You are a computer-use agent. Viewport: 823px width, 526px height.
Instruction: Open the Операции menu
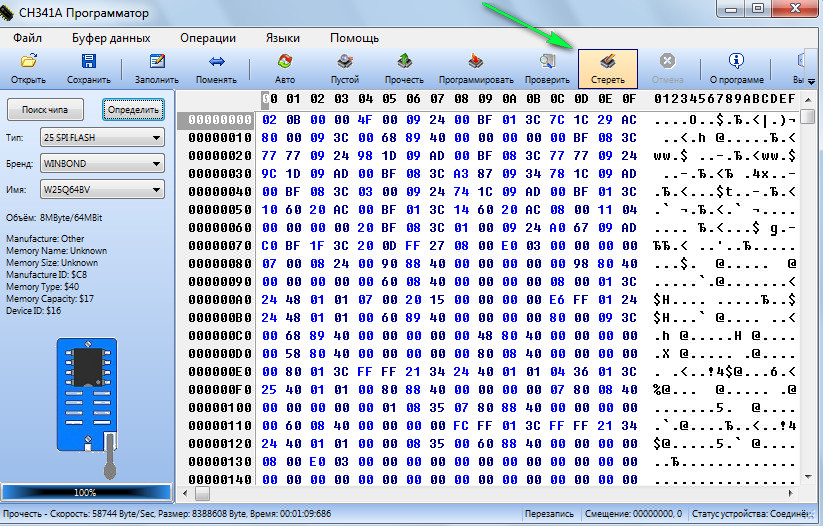[x=208, y=38]
